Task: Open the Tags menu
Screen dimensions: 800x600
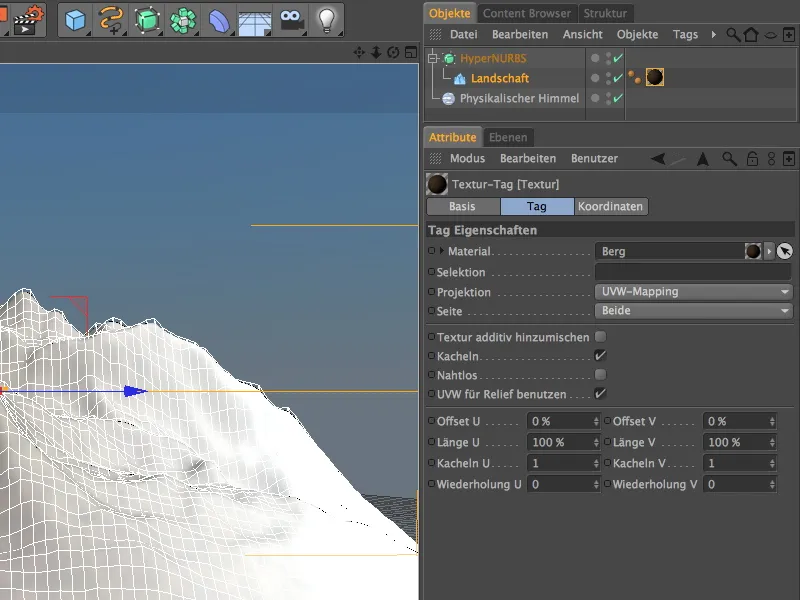Action: coord(685,35)
